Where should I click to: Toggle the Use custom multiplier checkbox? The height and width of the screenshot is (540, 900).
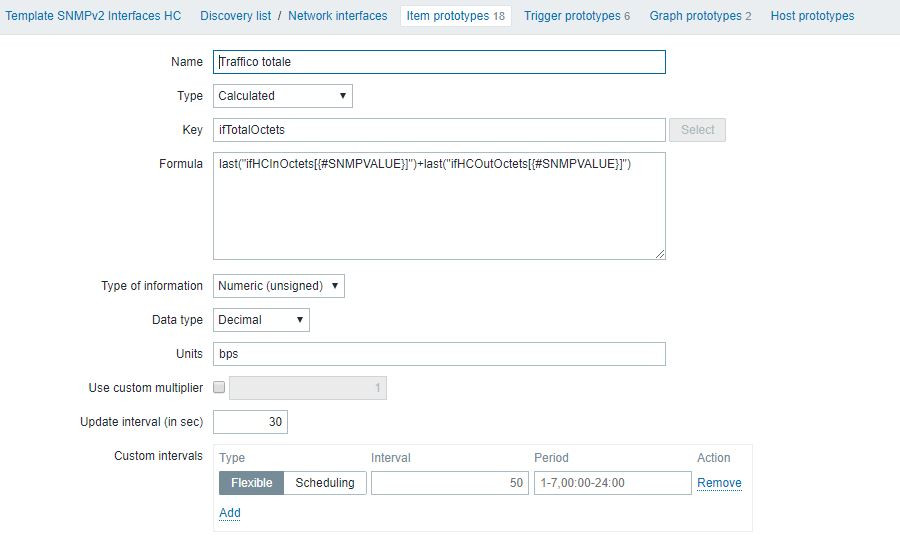[220, 388]
